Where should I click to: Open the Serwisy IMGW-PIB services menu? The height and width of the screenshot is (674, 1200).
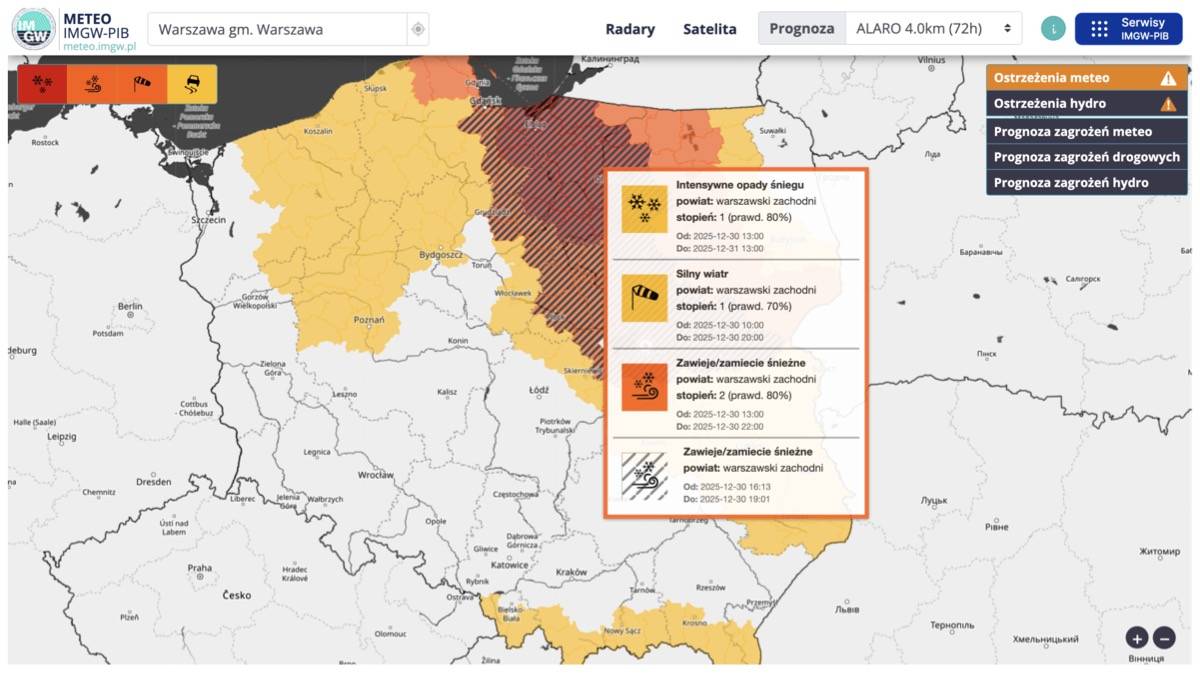[x=1128, y=29]
